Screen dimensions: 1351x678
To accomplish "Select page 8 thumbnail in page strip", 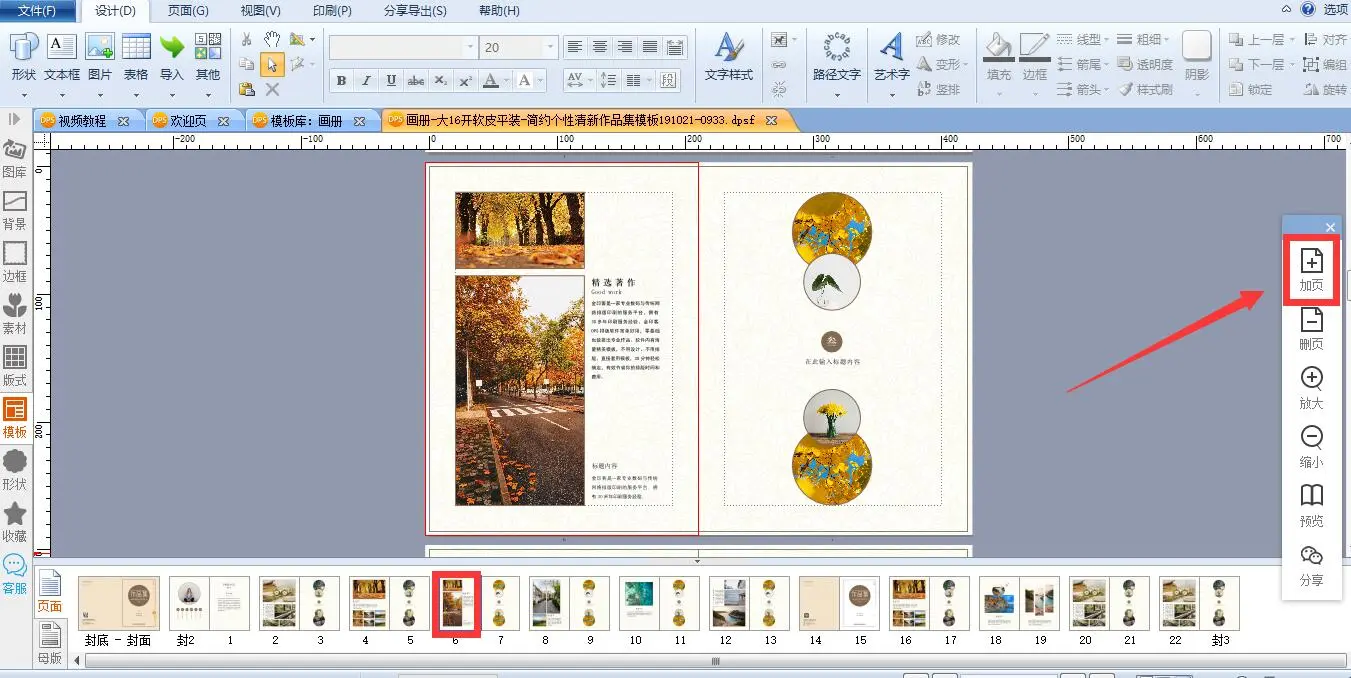I will (544, 603).
